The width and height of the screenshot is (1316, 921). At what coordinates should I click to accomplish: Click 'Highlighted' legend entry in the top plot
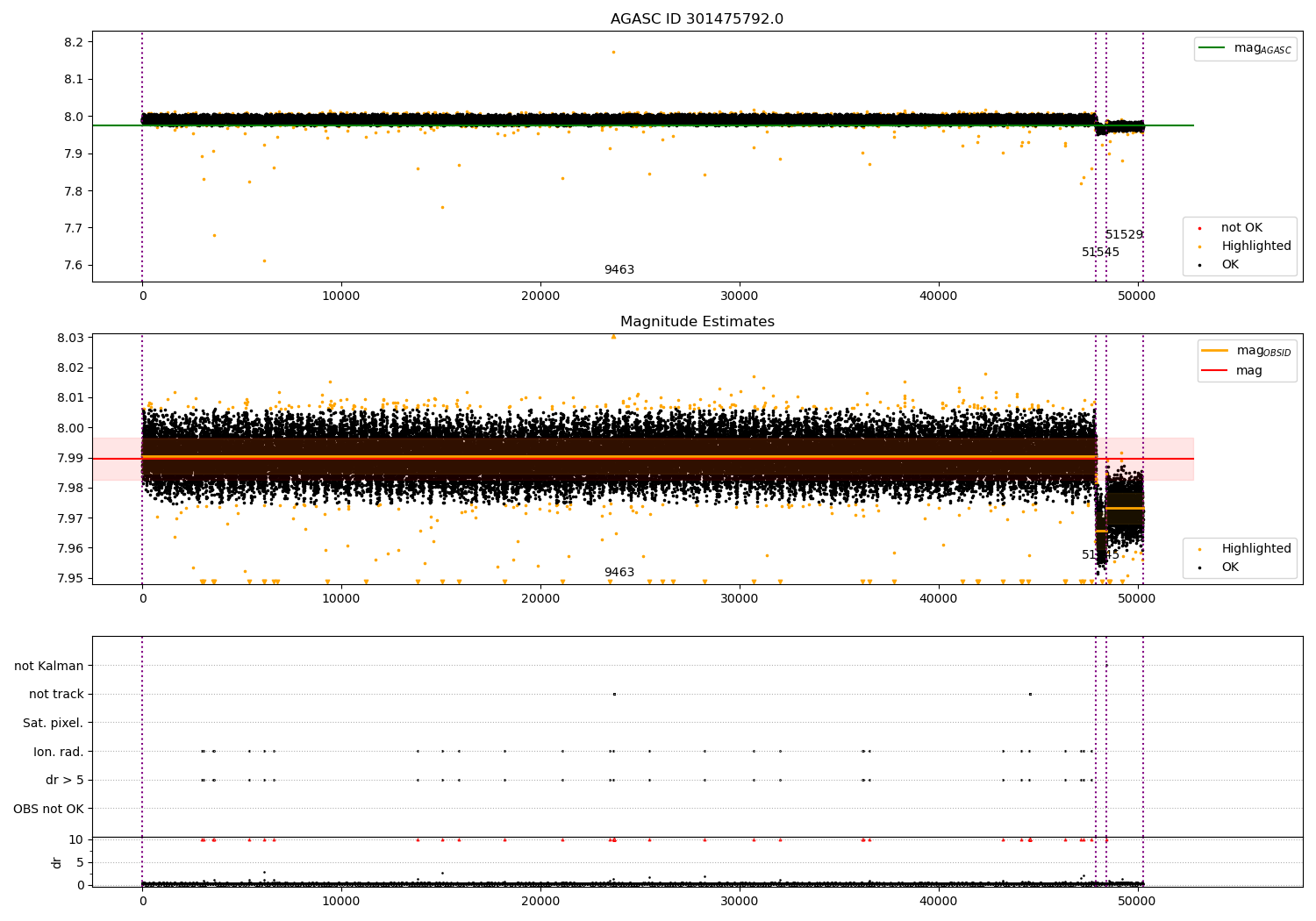[1256, 246]
